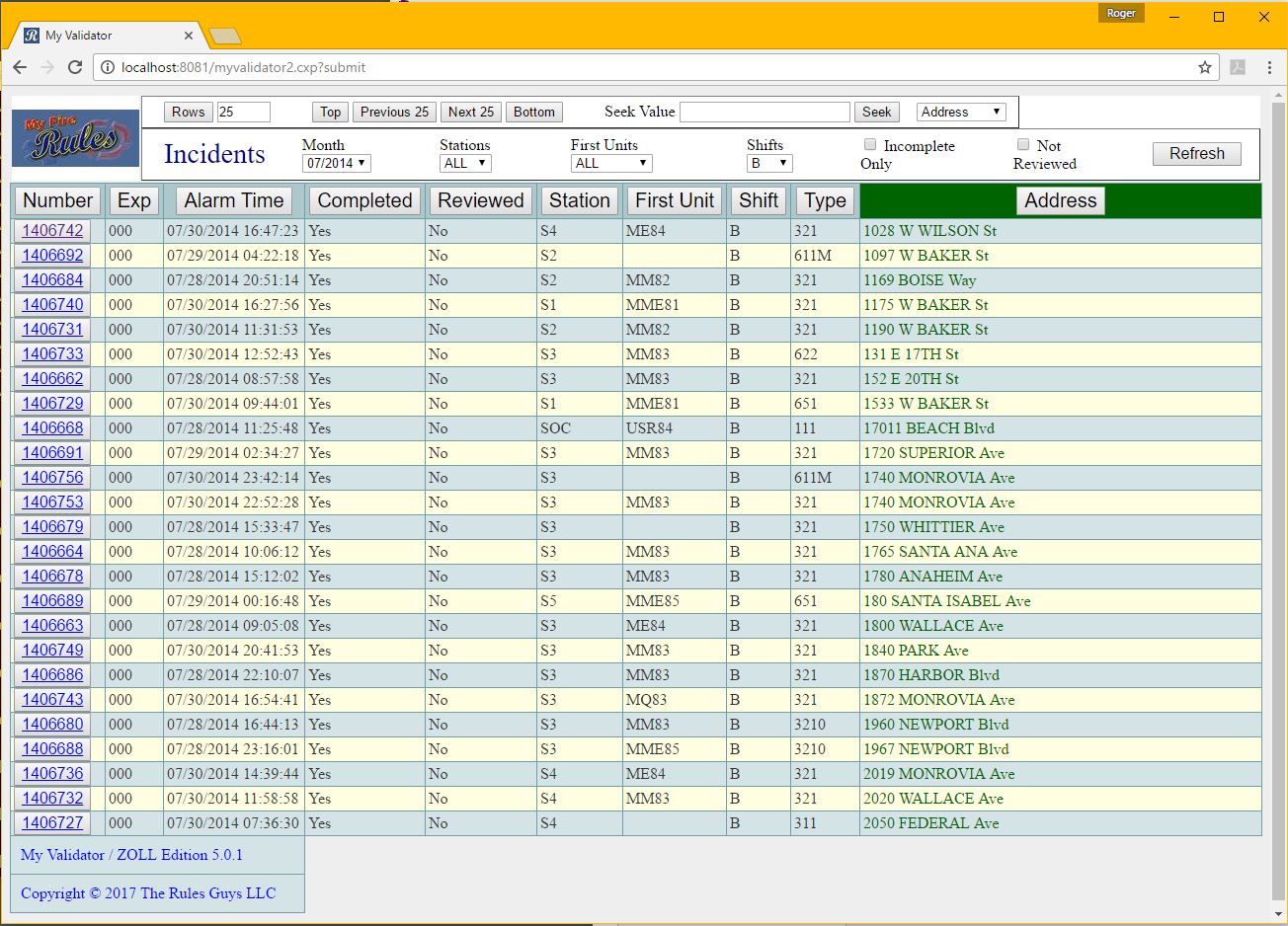
Task: Expand the Stations dropdown
Action: (x=465, y=163)
